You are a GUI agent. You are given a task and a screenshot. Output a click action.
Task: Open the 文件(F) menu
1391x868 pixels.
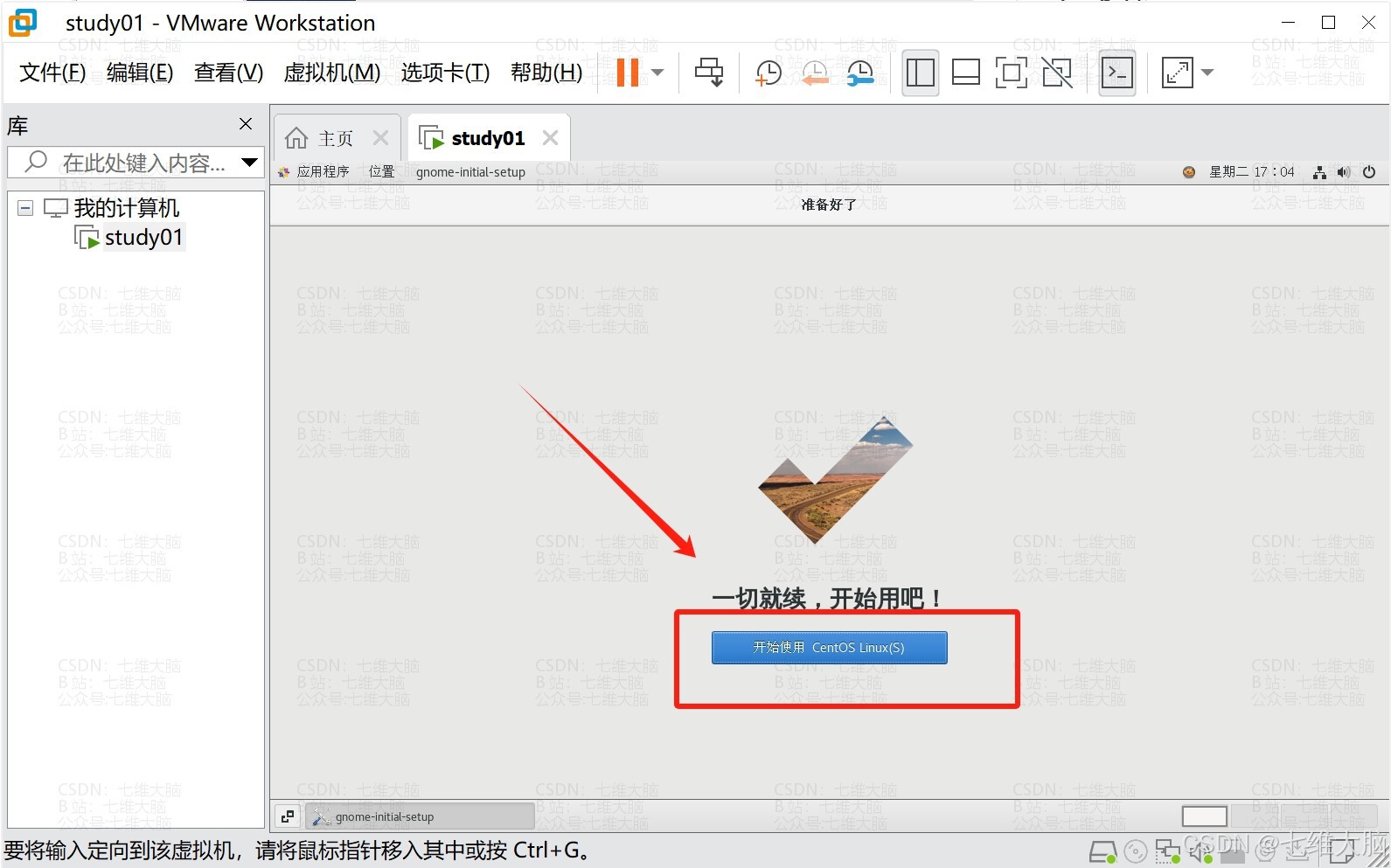pyautogui.click(x=52, y=73)
